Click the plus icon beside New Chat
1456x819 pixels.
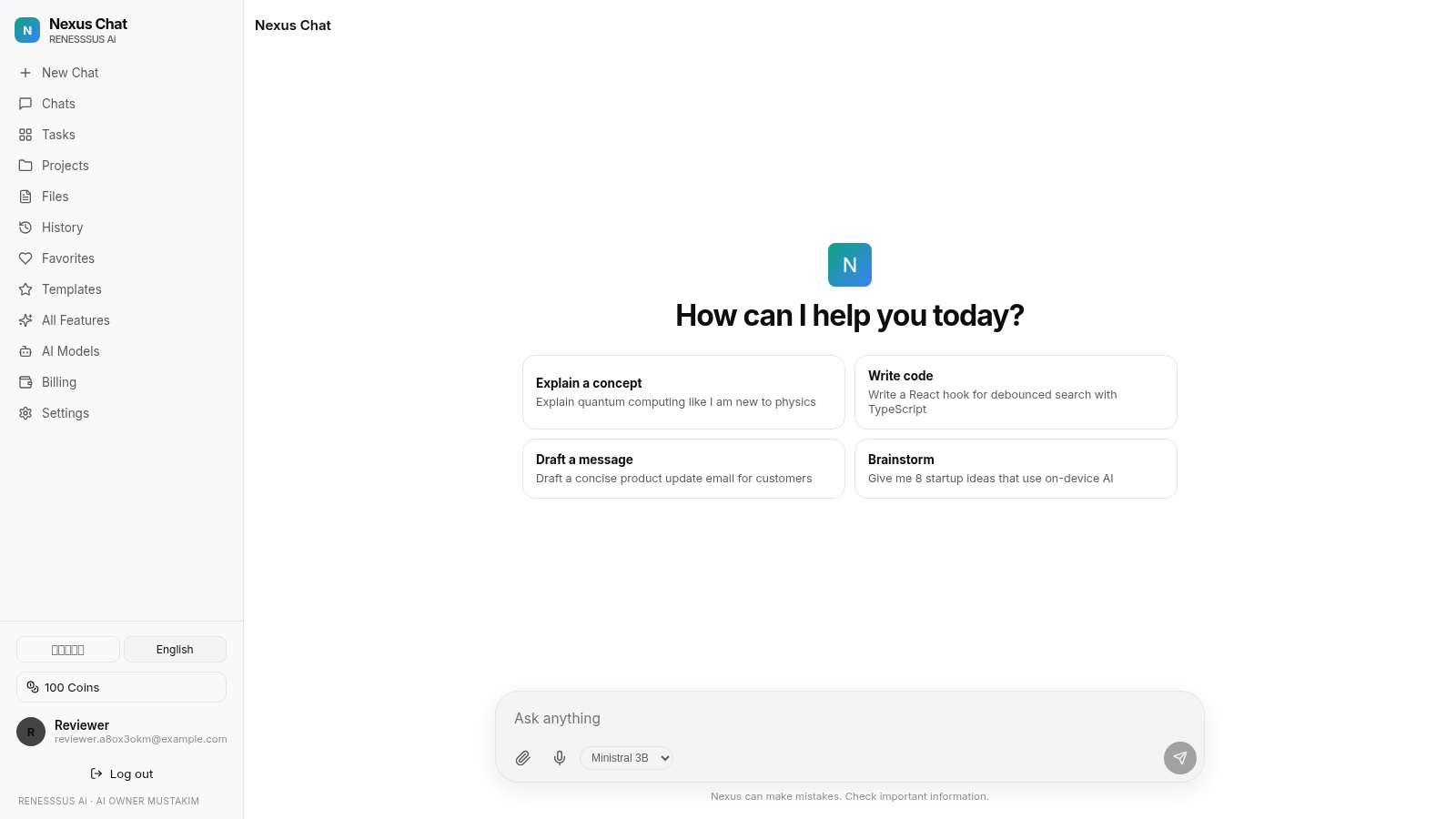pos(25,73)
